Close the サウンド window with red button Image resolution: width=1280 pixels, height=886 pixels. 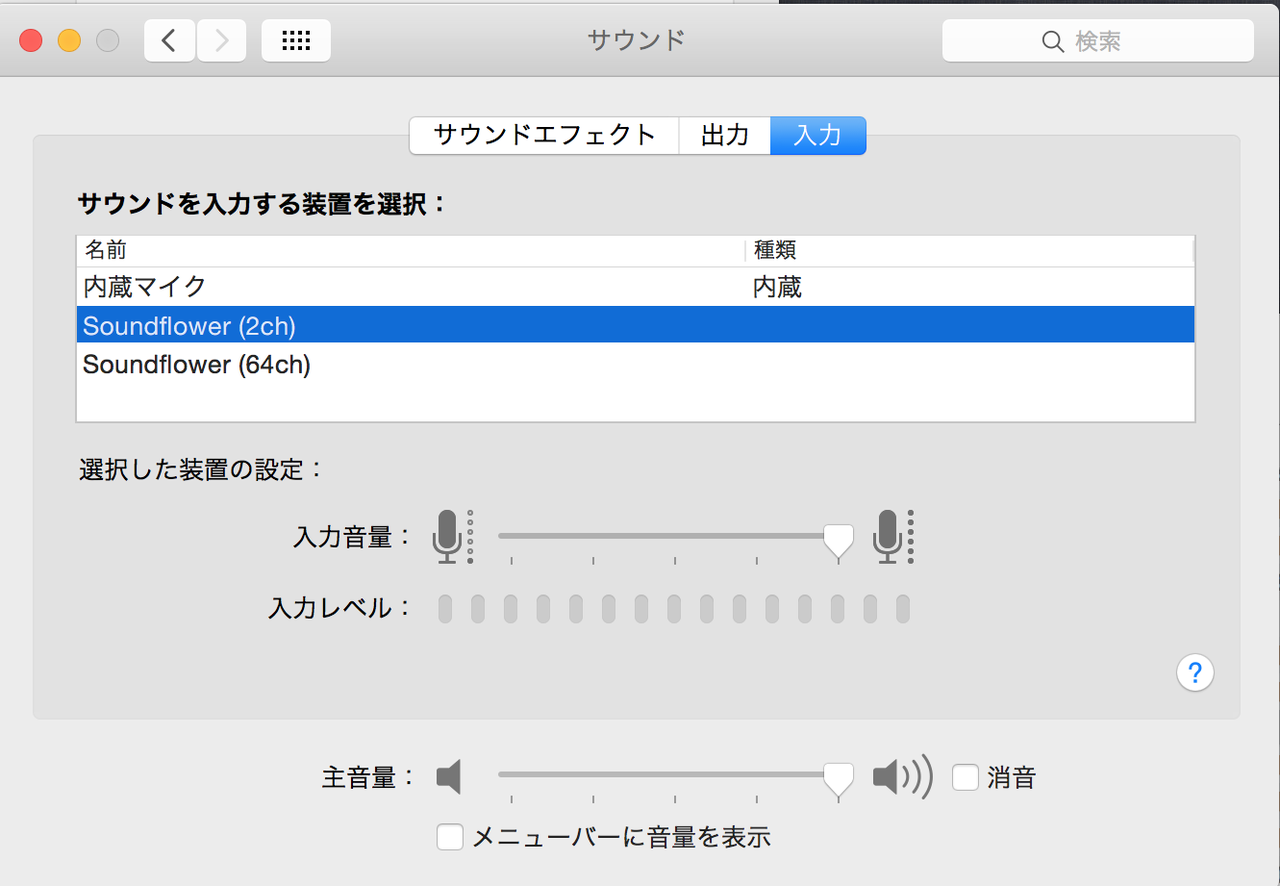[31, 41]
